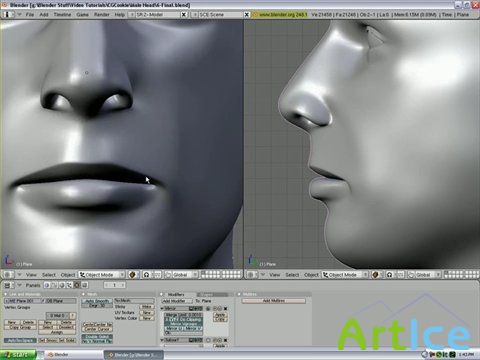Open the right viewport Select menu
This screenshot has width=480, height=360.
coord(292,275)
